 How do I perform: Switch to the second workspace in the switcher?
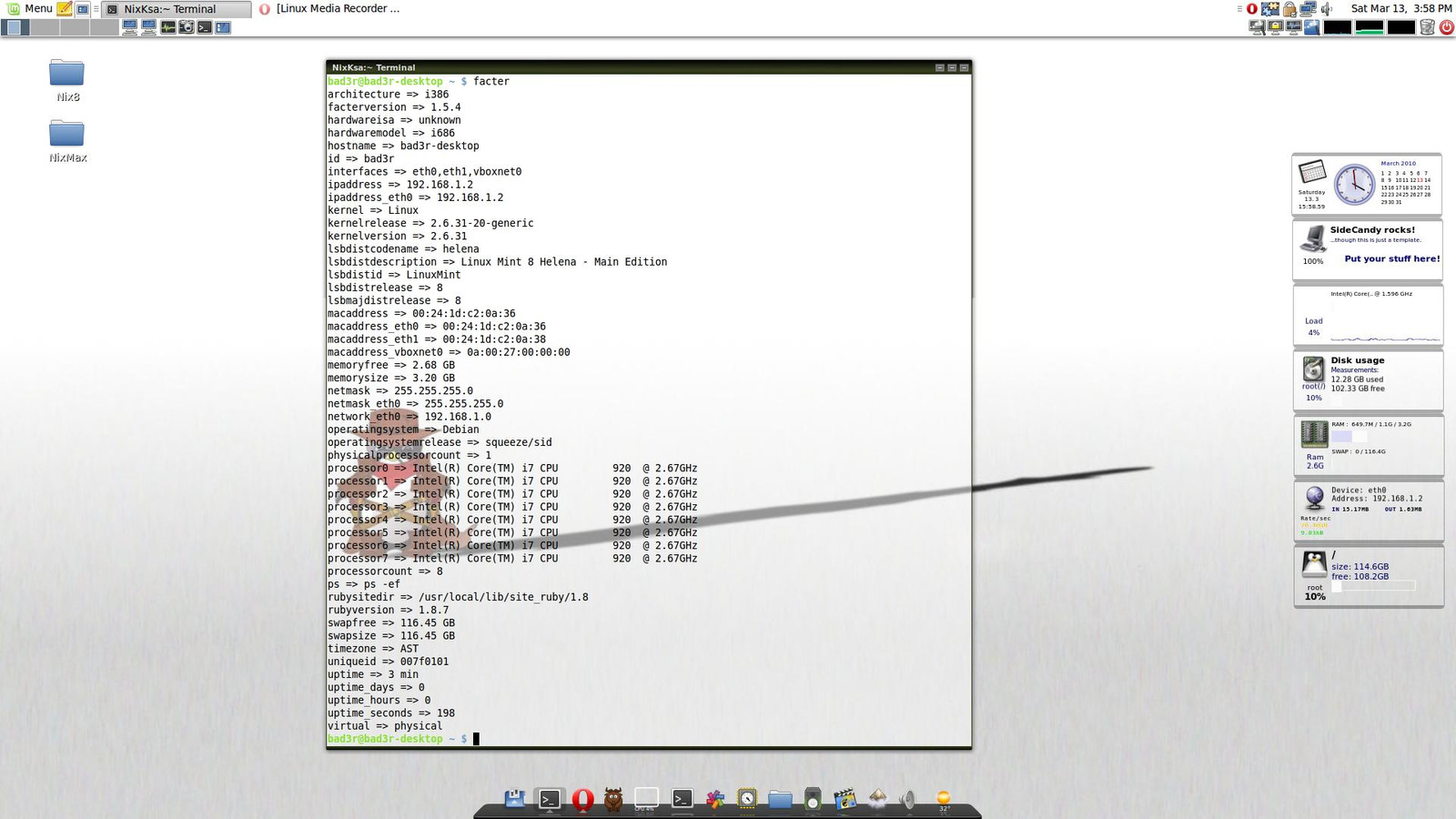(44, 27)
